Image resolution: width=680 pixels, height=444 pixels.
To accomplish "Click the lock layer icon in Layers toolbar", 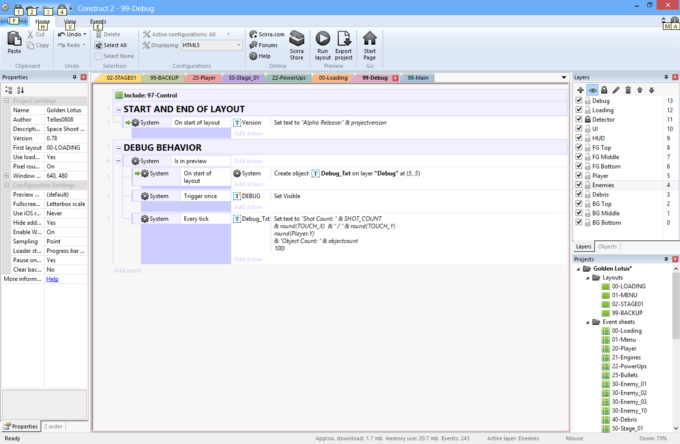I will pos(604,90).
